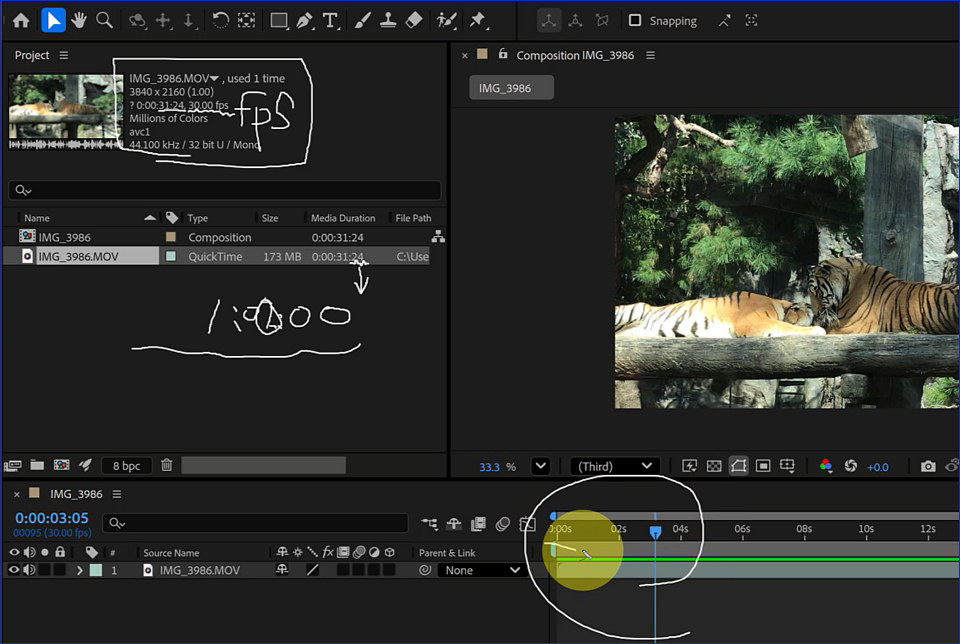Hide video for IMG_3986.MOV layer
The width and height of the screenshot is (960, 644).
click(x=15, y=570)
